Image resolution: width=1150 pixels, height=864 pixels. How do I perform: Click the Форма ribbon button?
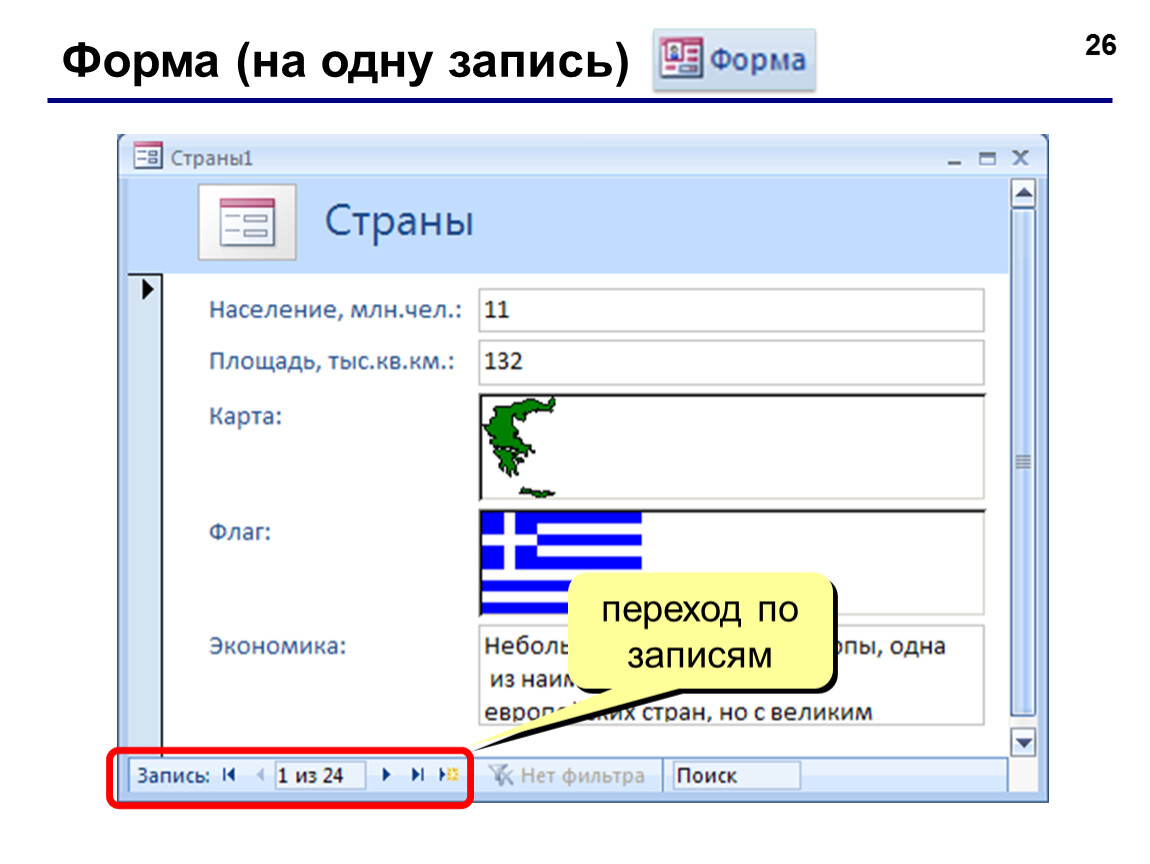coord(734,59)
